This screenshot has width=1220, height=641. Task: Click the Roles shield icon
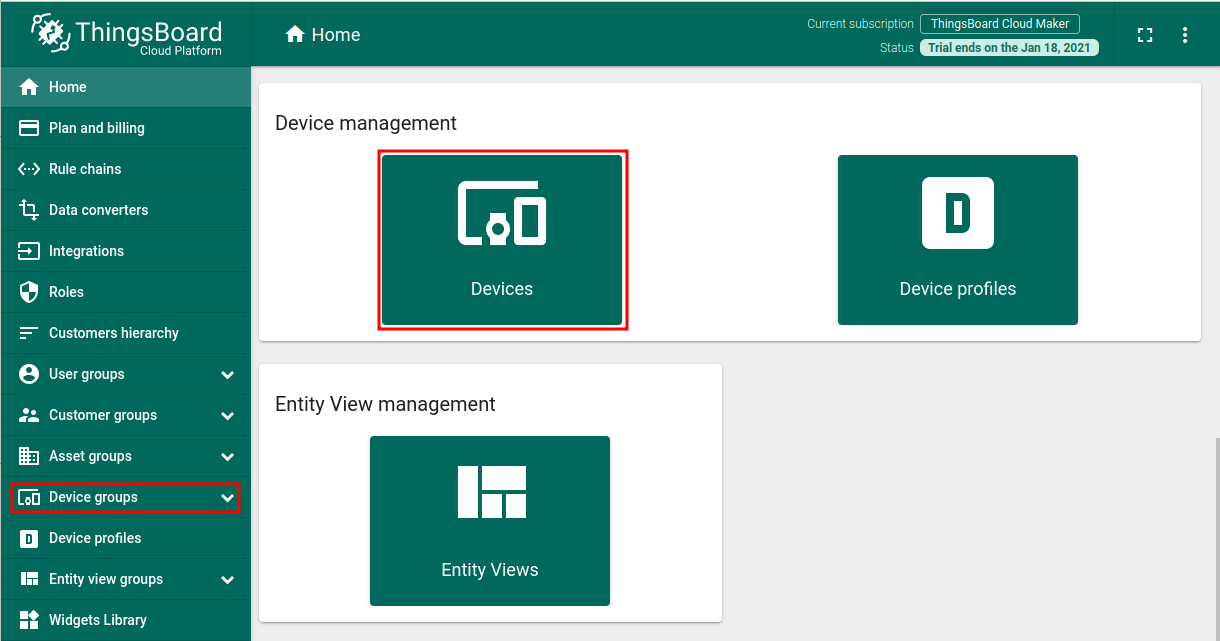tap(29, 292)
